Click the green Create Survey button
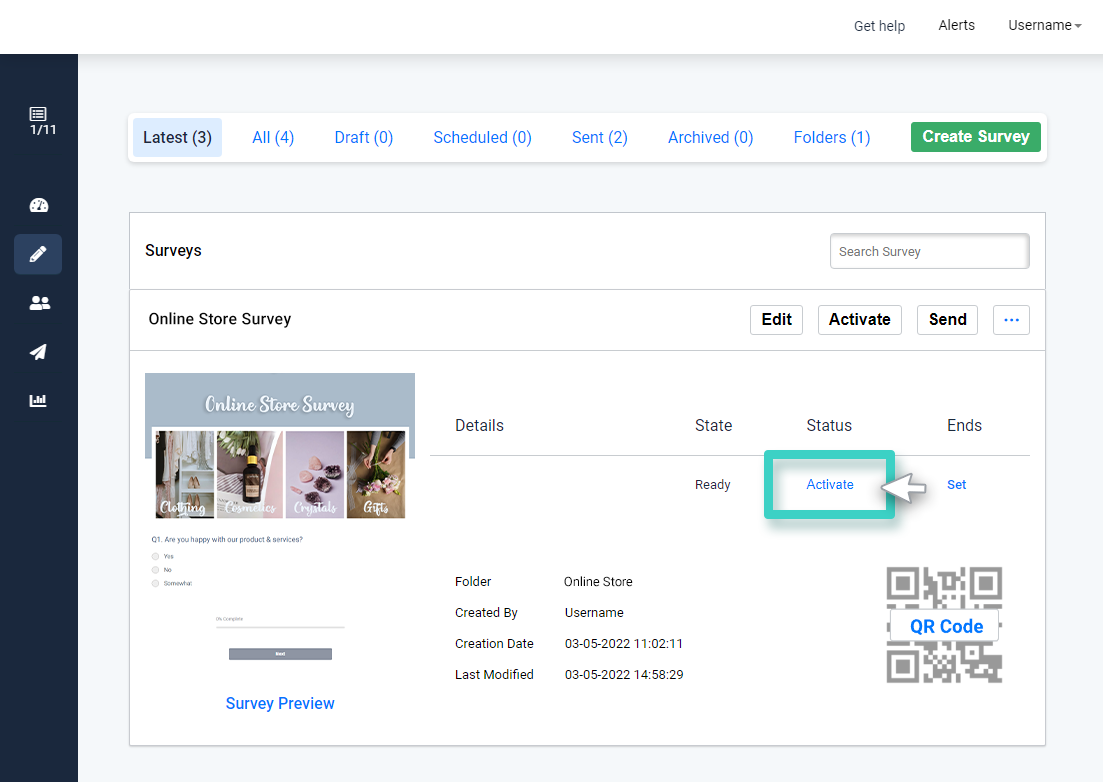1103x782 pixels. [976, 136]
